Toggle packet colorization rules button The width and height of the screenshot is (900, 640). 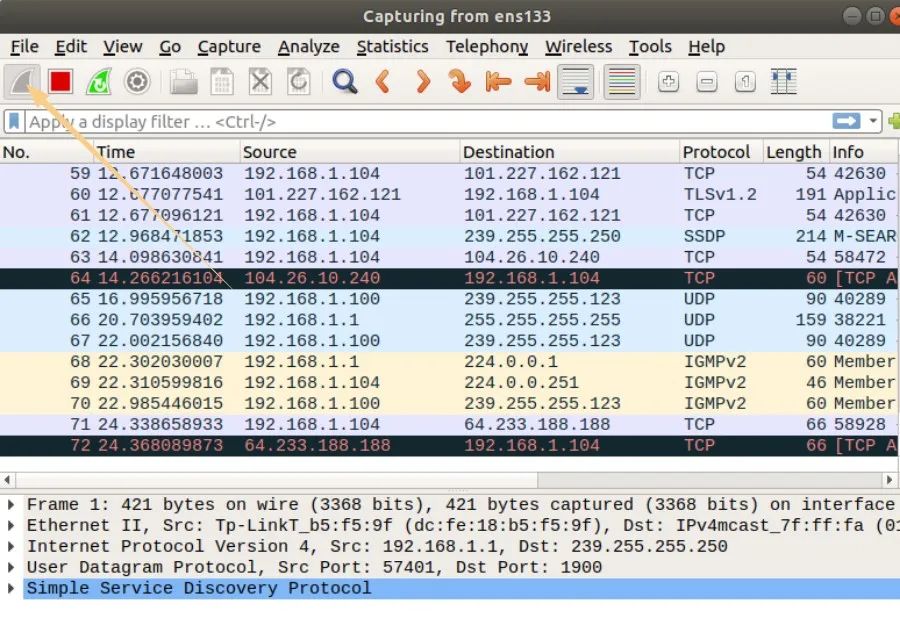point(622,82)
